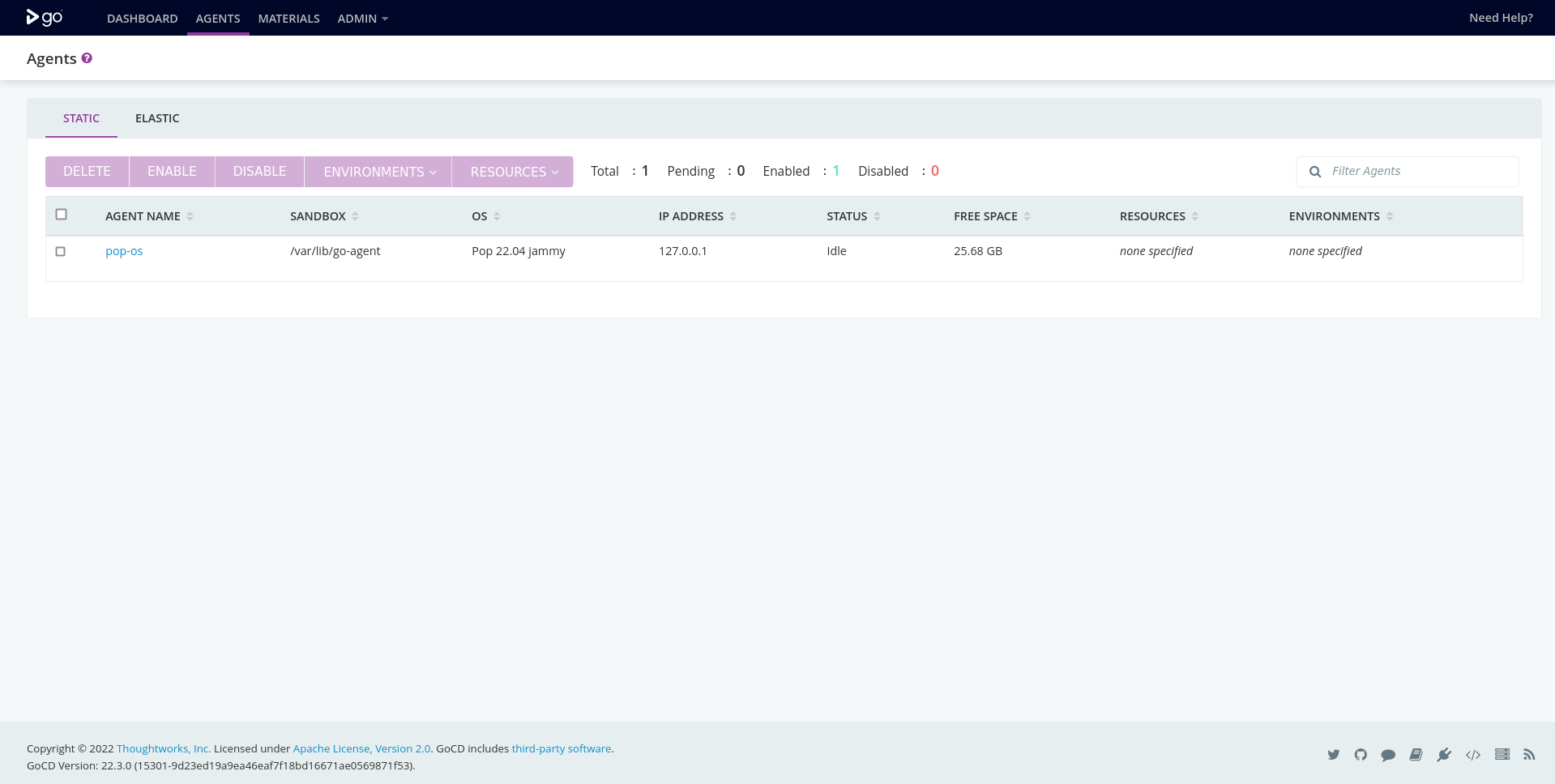
Task: Switch to the Static tab
Action: click(x=81, y=118)
